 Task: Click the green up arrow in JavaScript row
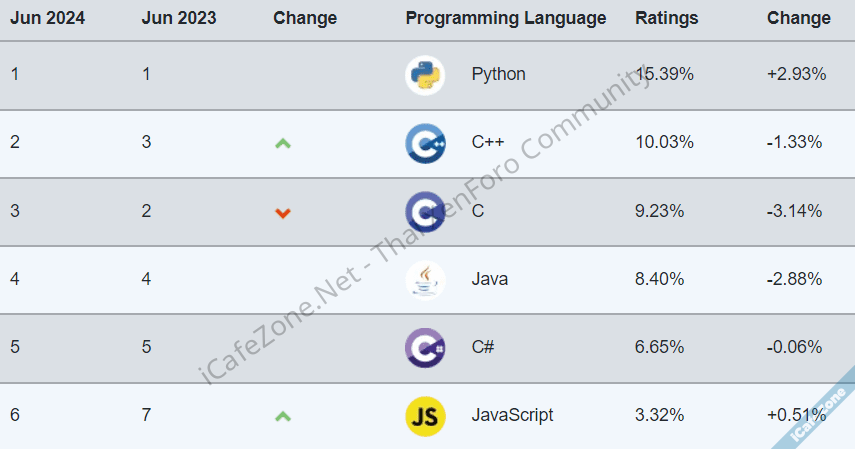283,415
